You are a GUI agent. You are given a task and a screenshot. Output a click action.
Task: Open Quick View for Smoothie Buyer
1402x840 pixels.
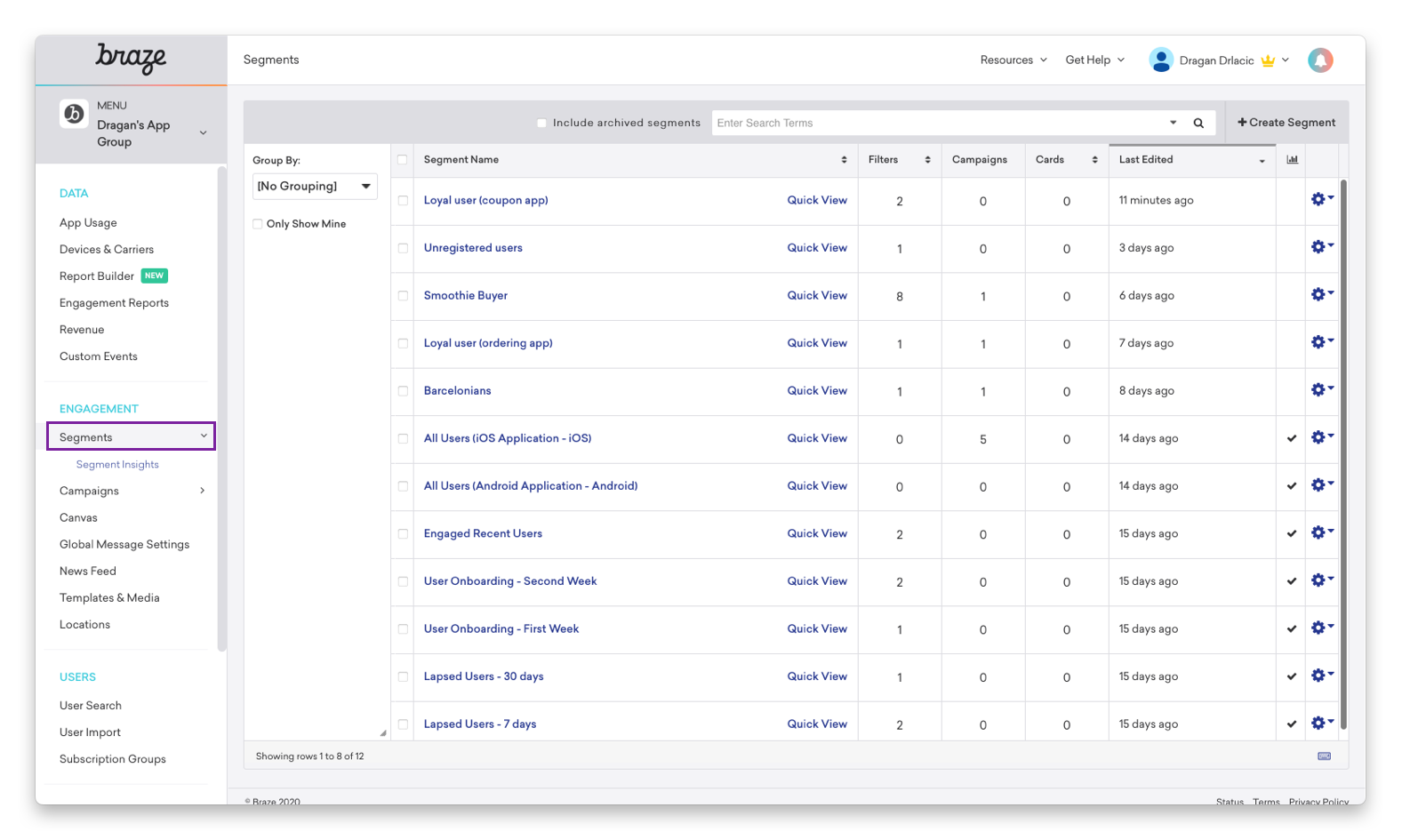point(817,295)
